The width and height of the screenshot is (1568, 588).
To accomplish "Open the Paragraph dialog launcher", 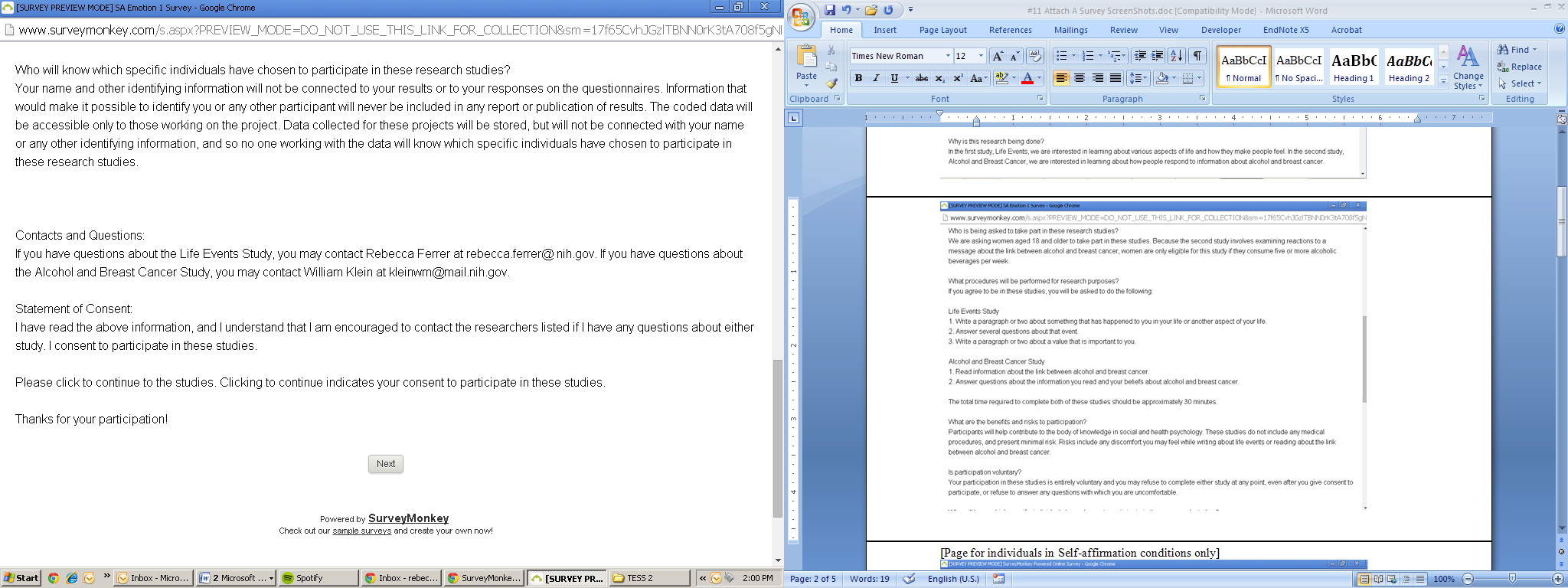I will pyautogui.click(x=1202, y=99).
